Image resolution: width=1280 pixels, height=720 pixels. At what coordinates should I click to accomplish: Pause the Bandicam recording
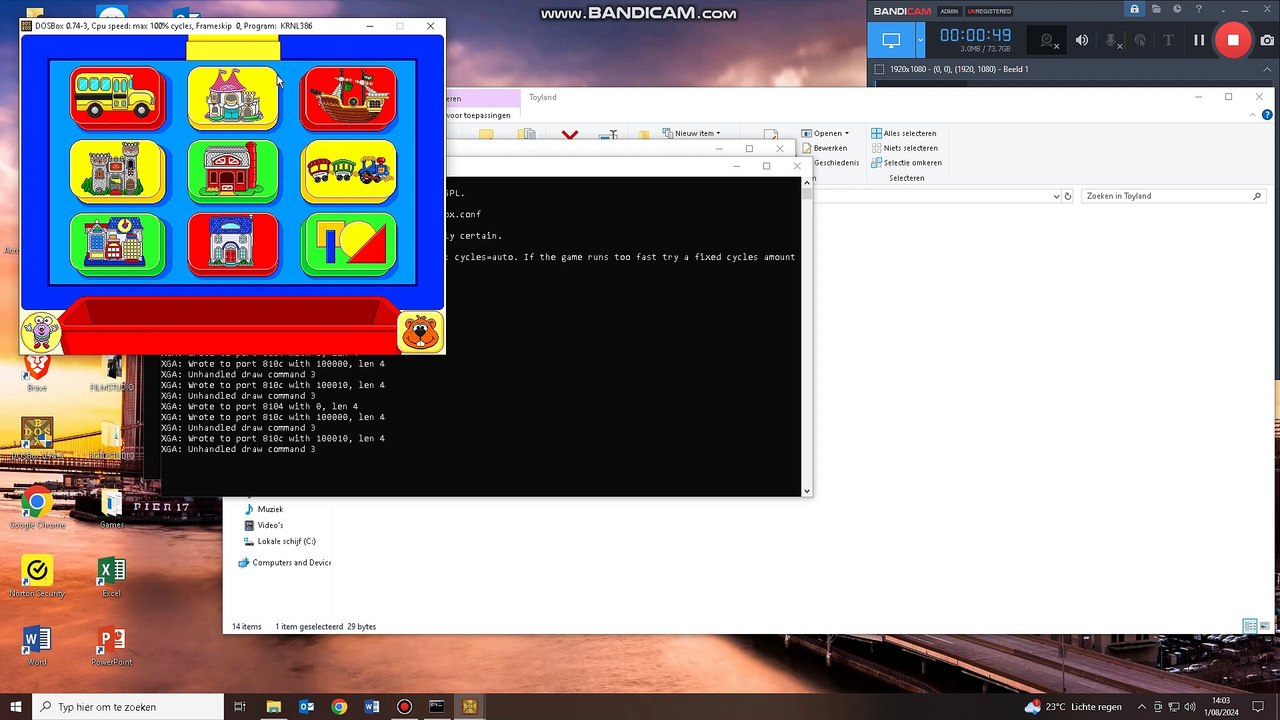coord(1199,40)
